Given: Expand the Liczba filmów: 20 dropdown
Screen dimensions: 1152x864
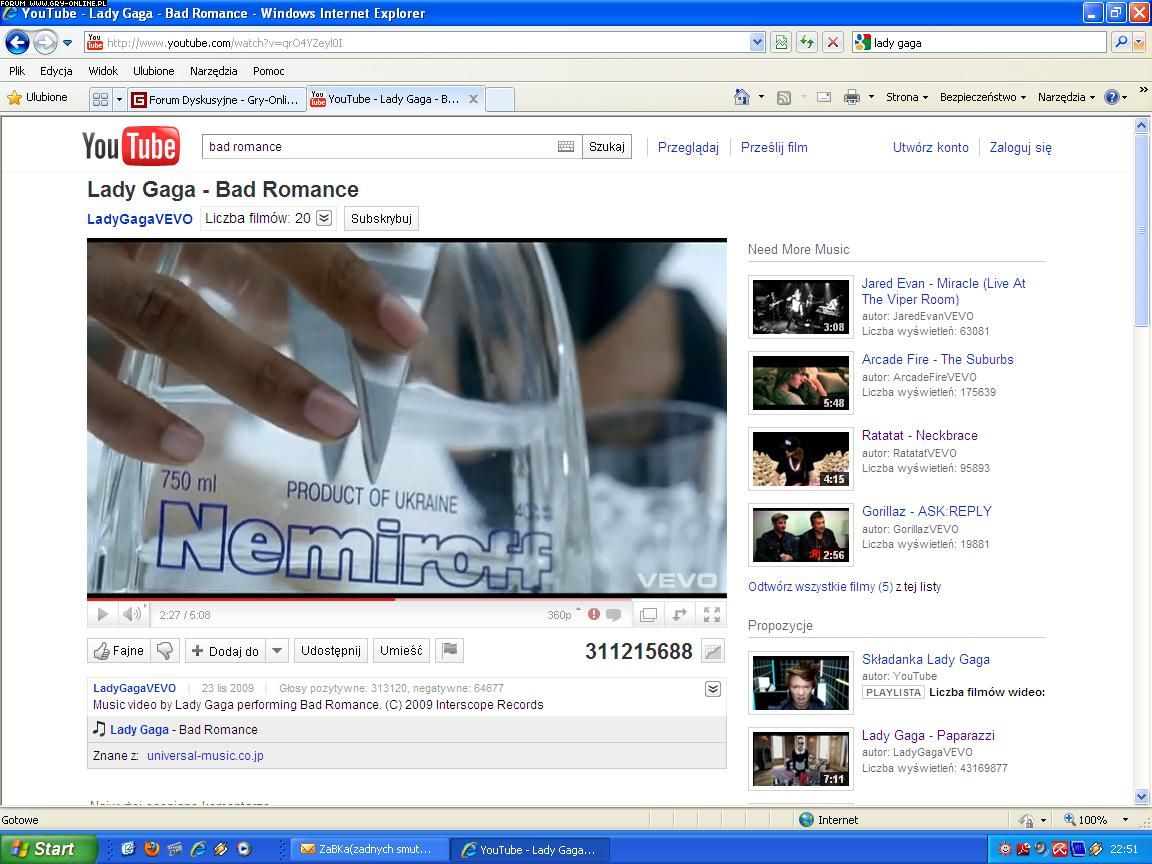Looking at the screenshot, I should [x=324, y=218].
